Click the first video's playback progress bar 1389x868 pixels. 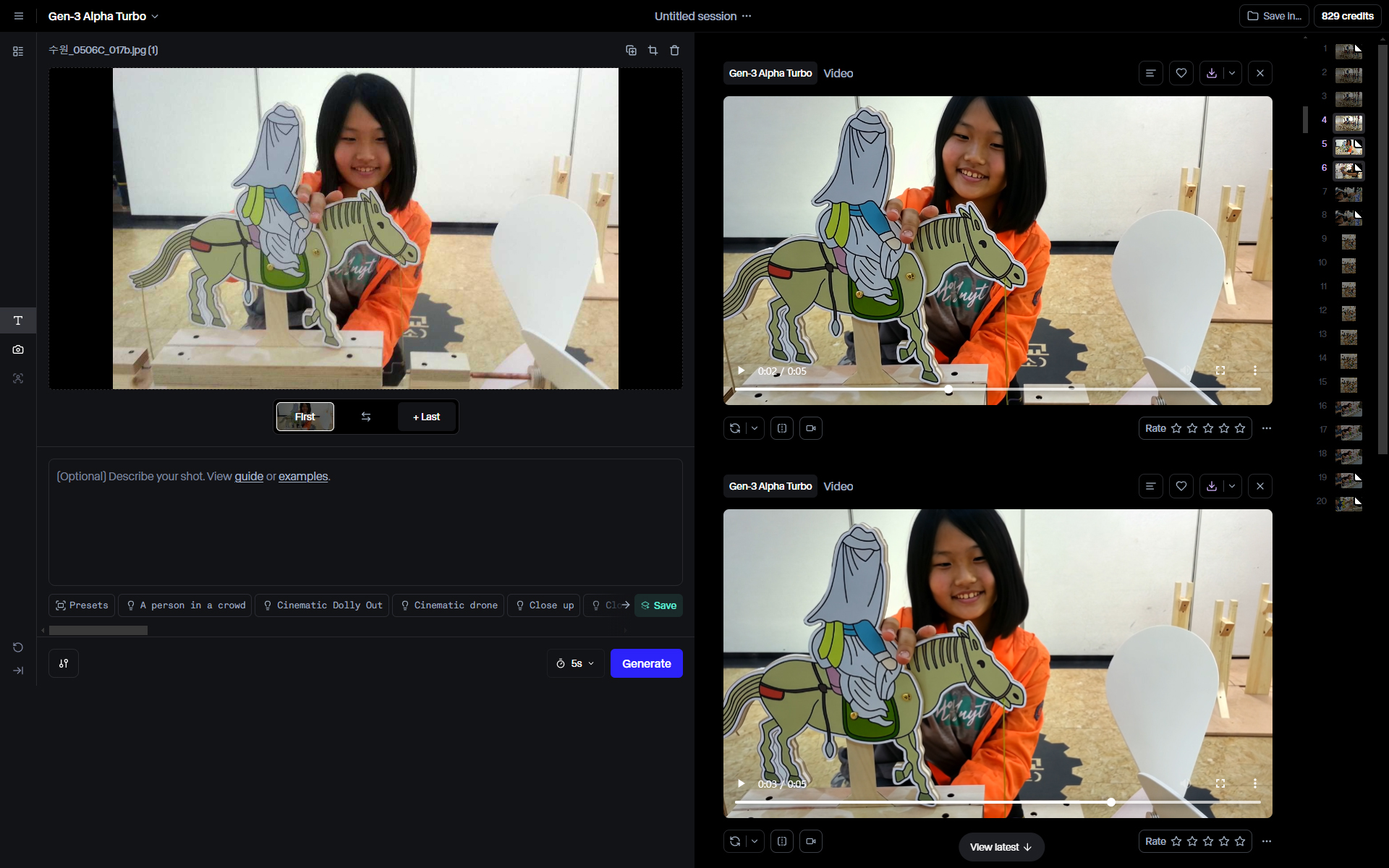coord(997,389)
